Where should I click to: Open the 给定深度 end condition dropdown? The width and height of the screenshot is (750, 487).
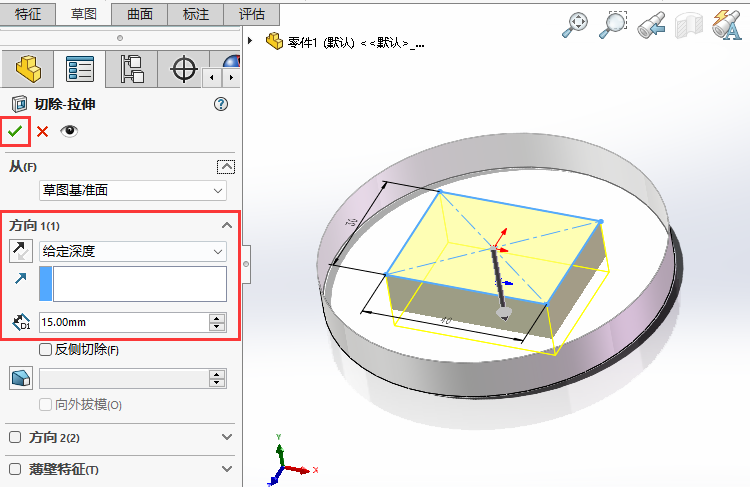(132, 251)
